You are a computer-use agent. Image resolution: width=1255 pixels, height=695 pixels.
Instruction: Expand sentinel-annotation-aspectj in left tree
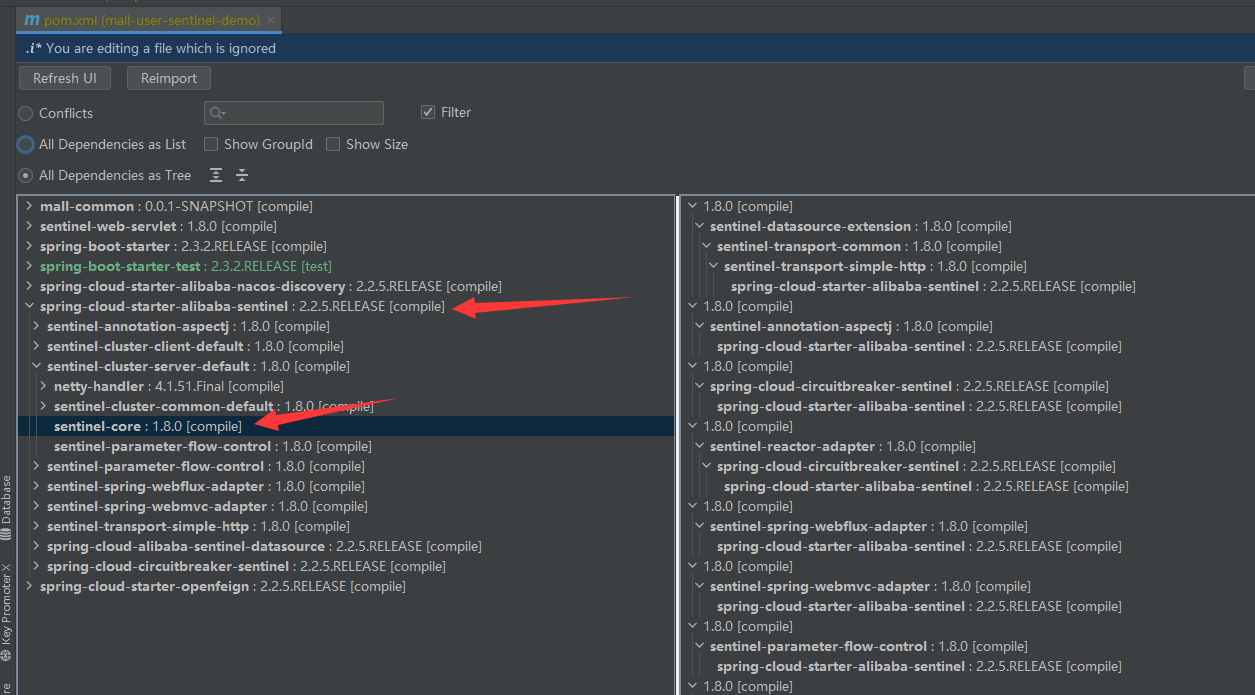(36, 326)
